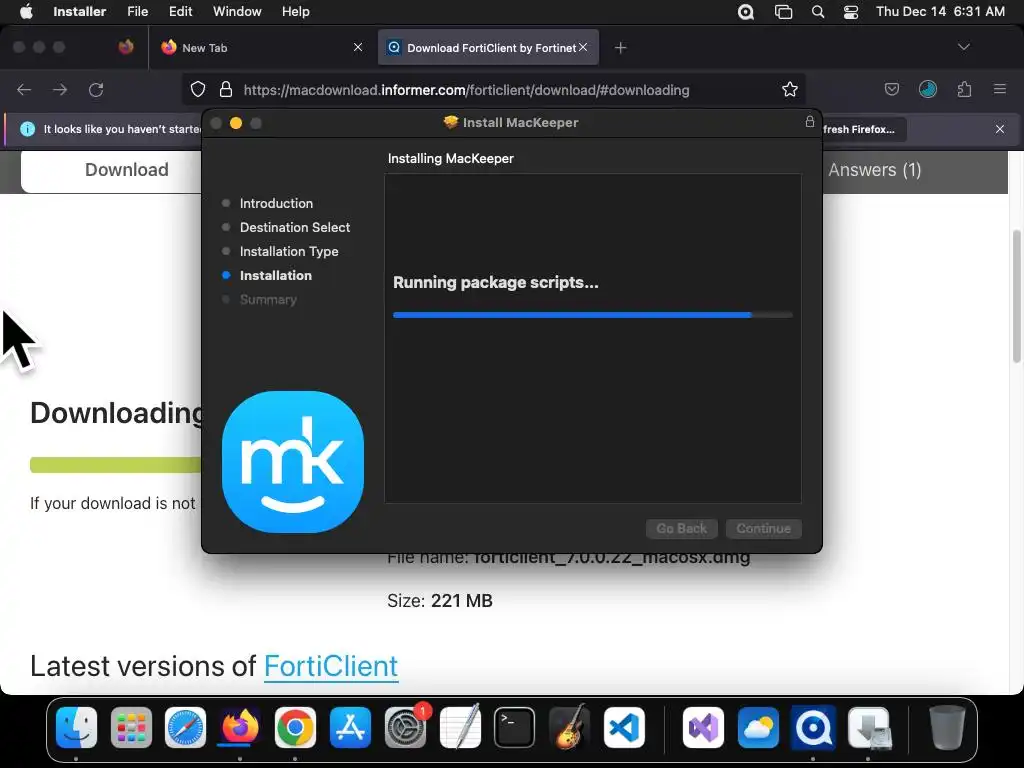Click the Refresh Firefox button in notification bar
The width and height of the screenshot is (1024, 768).
(x=863, y=129)
